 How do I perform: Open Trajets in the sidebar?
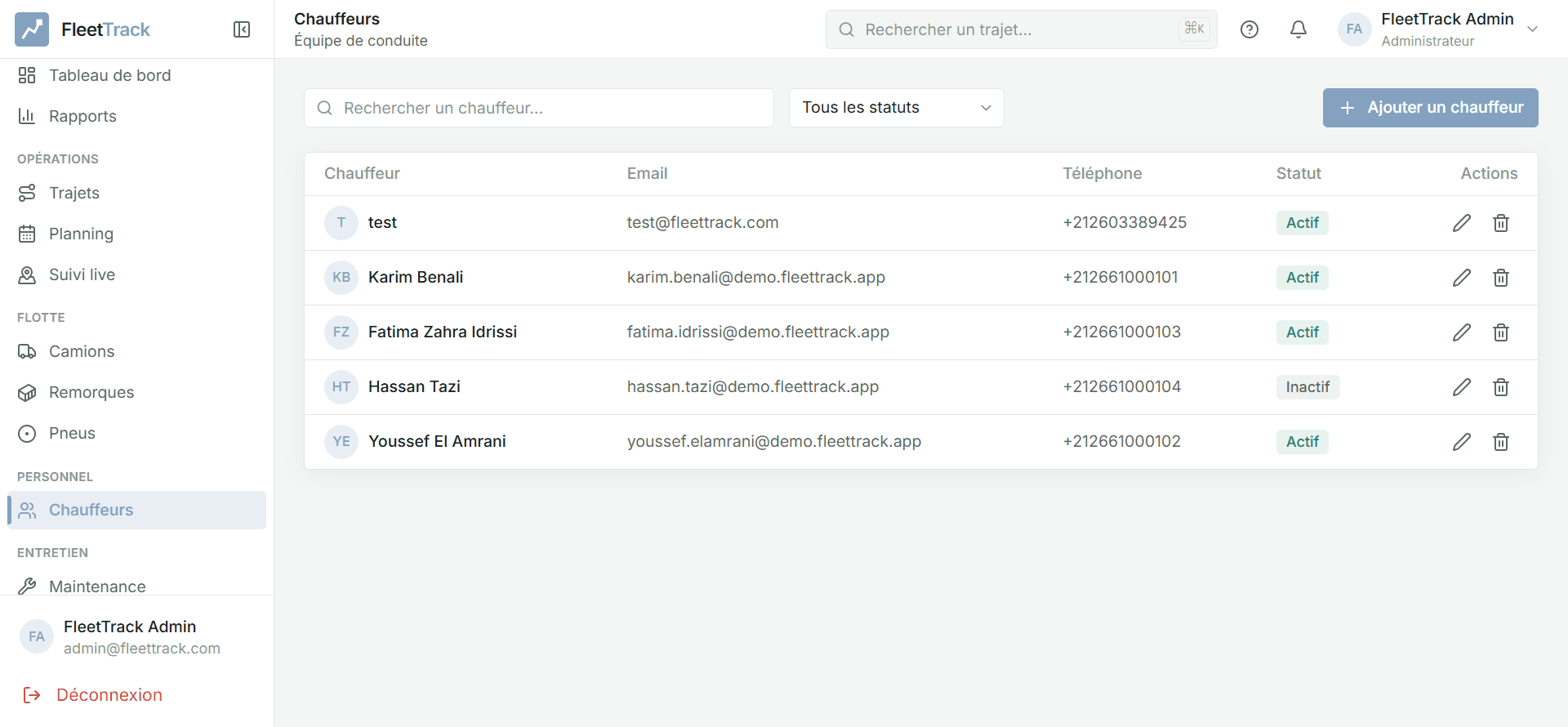pyautogui.click(x=136, y=193)
